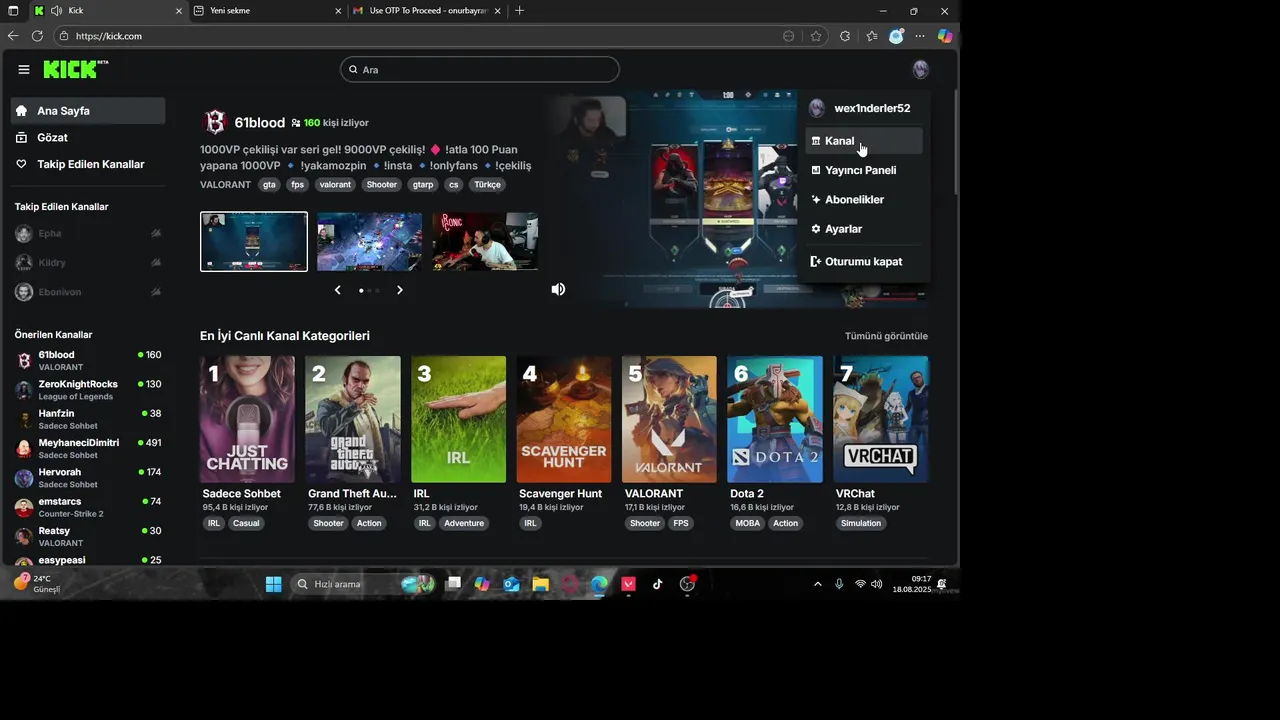Open MeyhaneciDimitri recommended channel
Viewport: 1280px width, 720px height.
pyautogui.click(x=88, y=449)
